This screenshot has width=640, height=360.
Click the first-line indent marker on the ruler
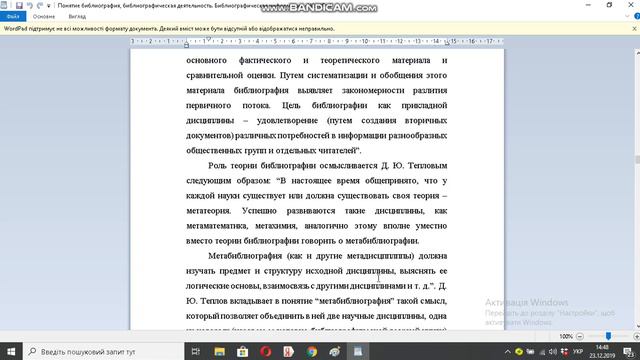coord(208,39)
